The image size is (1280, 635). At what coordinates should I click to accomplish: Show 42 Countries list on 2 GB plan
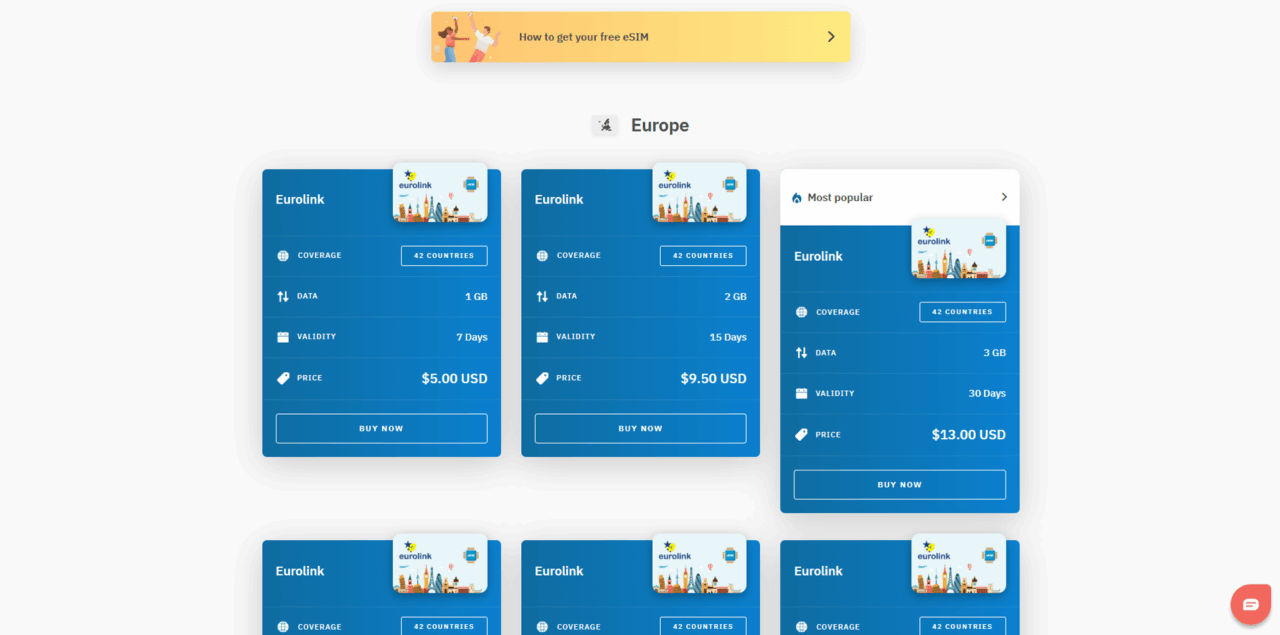(703, 256)
